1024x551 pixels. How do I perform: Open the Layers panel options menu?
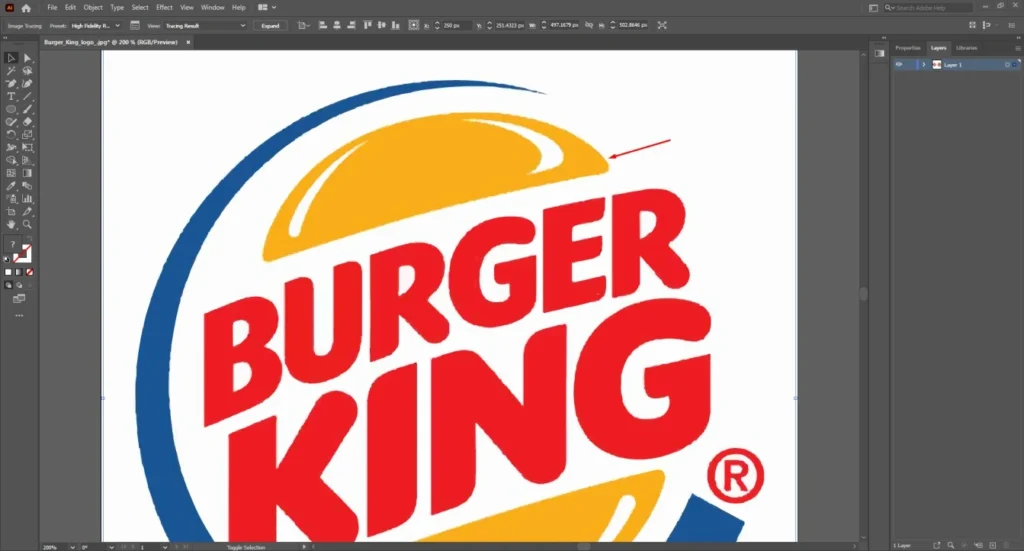1017,48
